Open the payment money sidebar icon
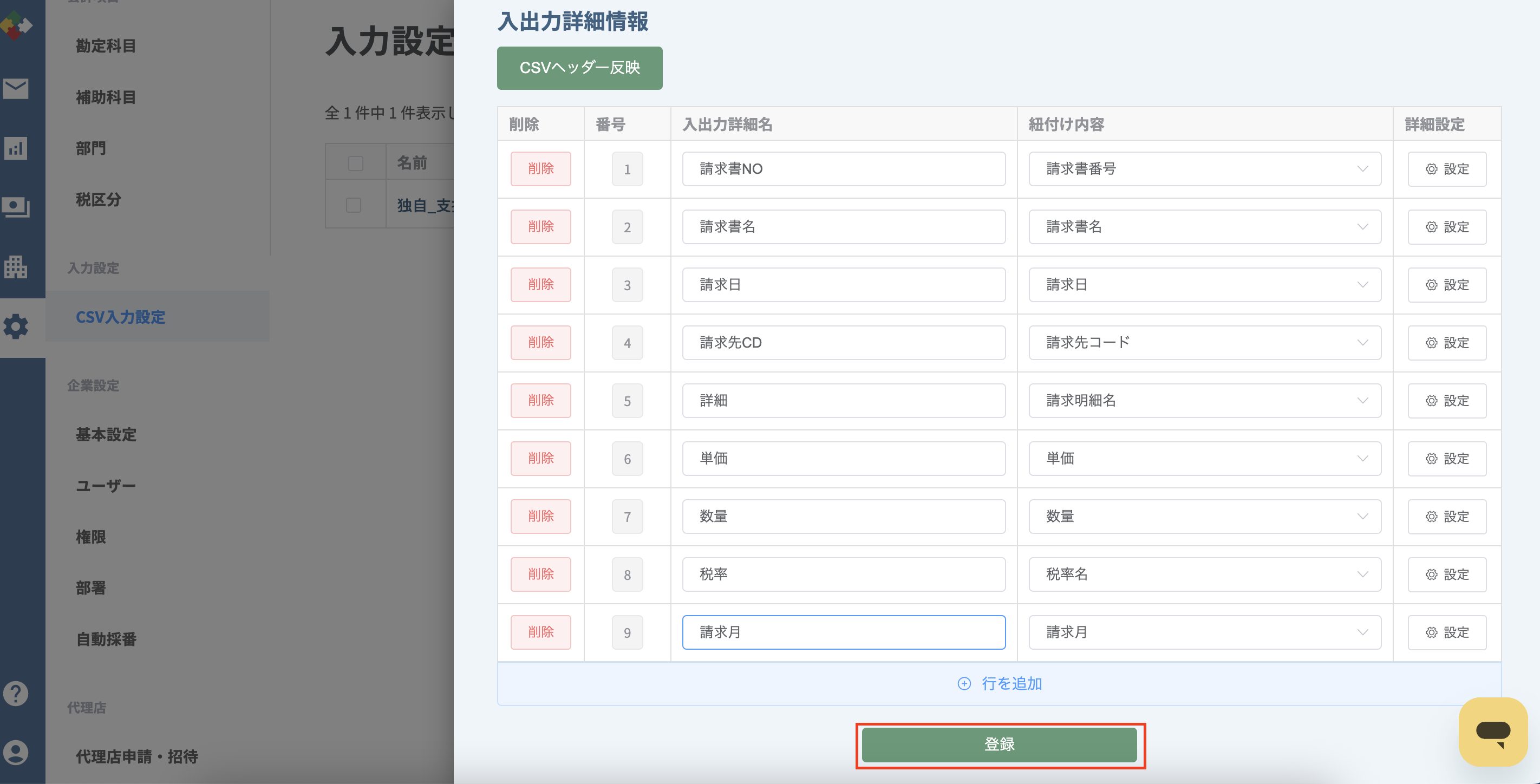The height and width of the screenshot is (784, 1540). coord(16,207)
